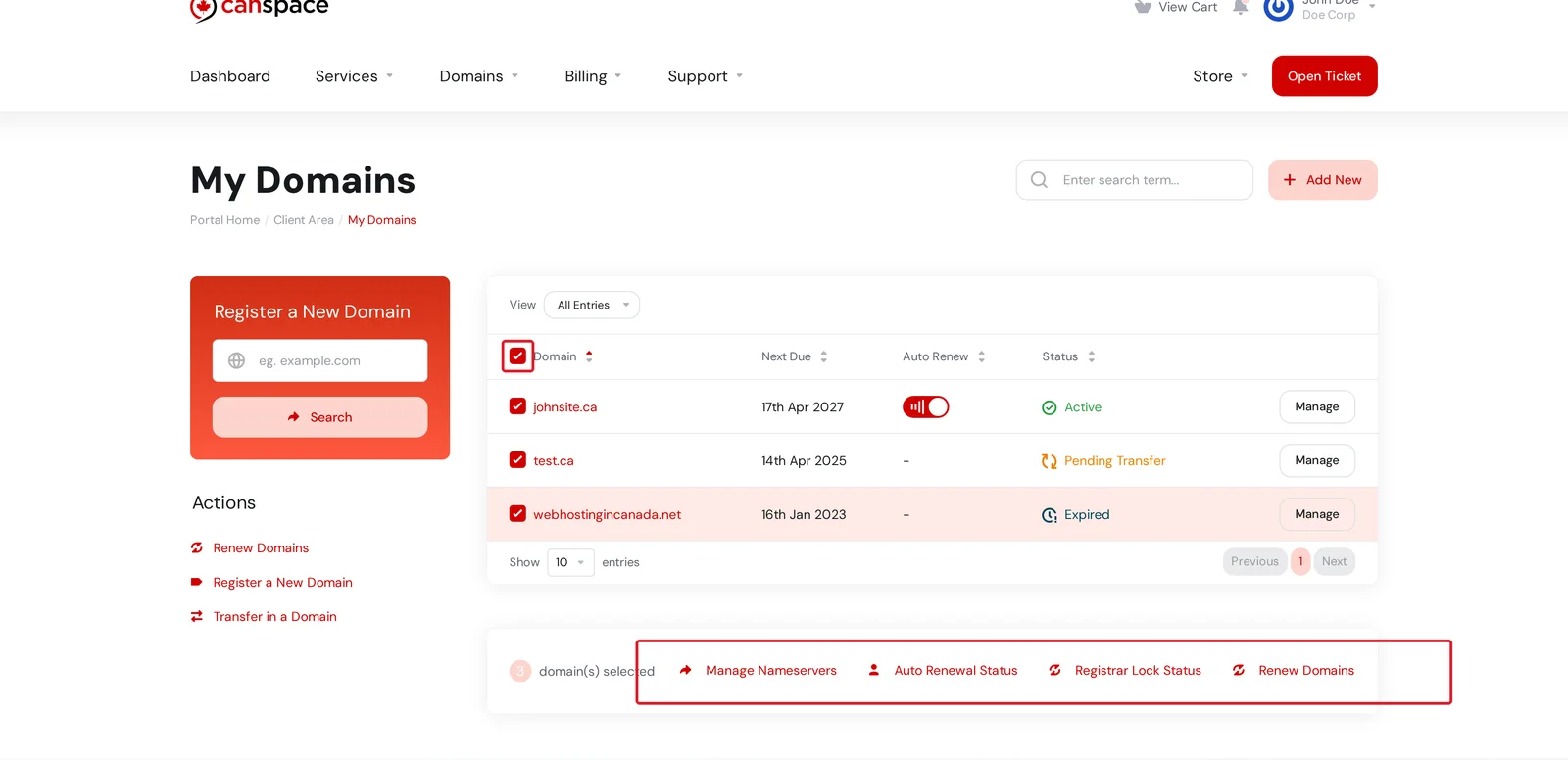Click the bottom Renew Domains refresh icon
Viewport: 1568px width, 760px height.
click(1239, 670)
